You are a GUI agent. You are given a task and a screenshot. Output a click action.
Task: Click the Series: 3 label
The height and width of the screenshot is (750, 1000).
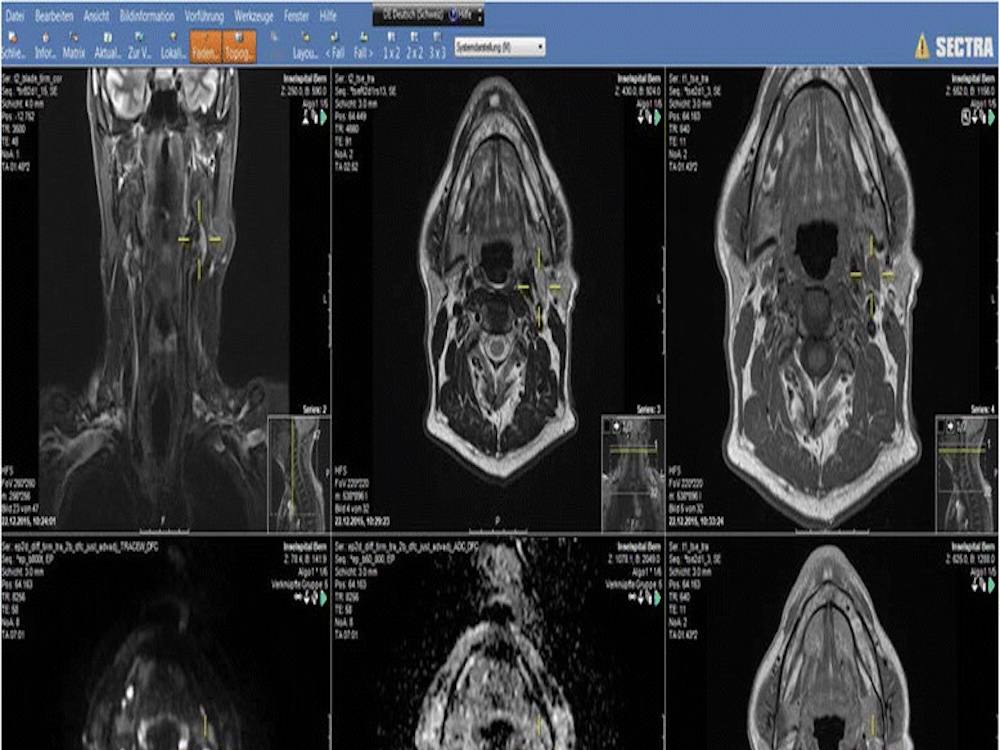(x=648, y=409)
